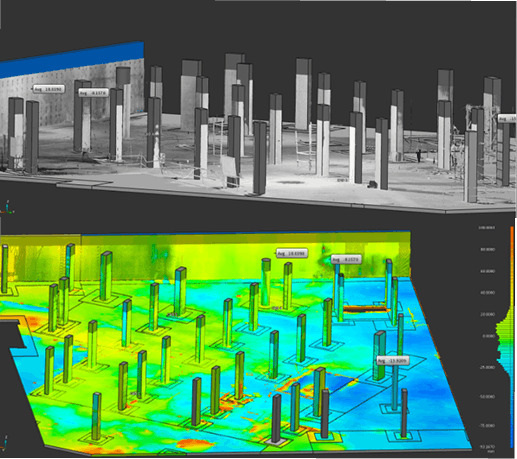Select the Avg -8.1570 annotation in the grayscale view
This screenshot has height=459, width=517.
click(x=93, y=93)
